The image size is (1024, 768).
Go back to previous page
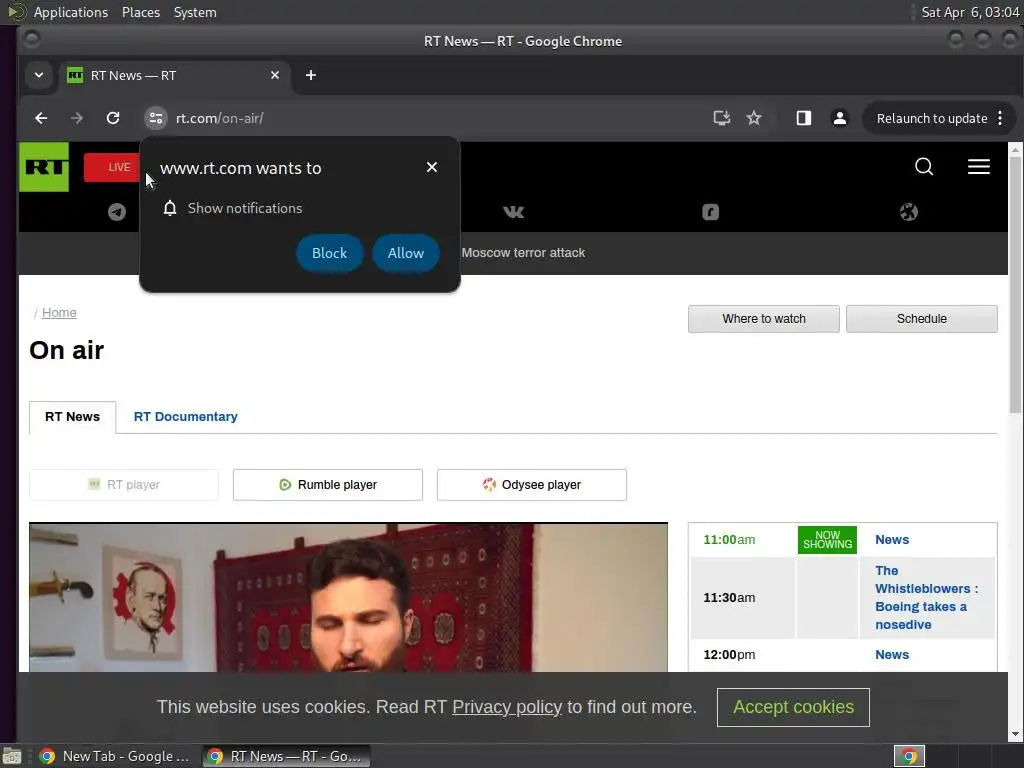[x=41, y=118]
